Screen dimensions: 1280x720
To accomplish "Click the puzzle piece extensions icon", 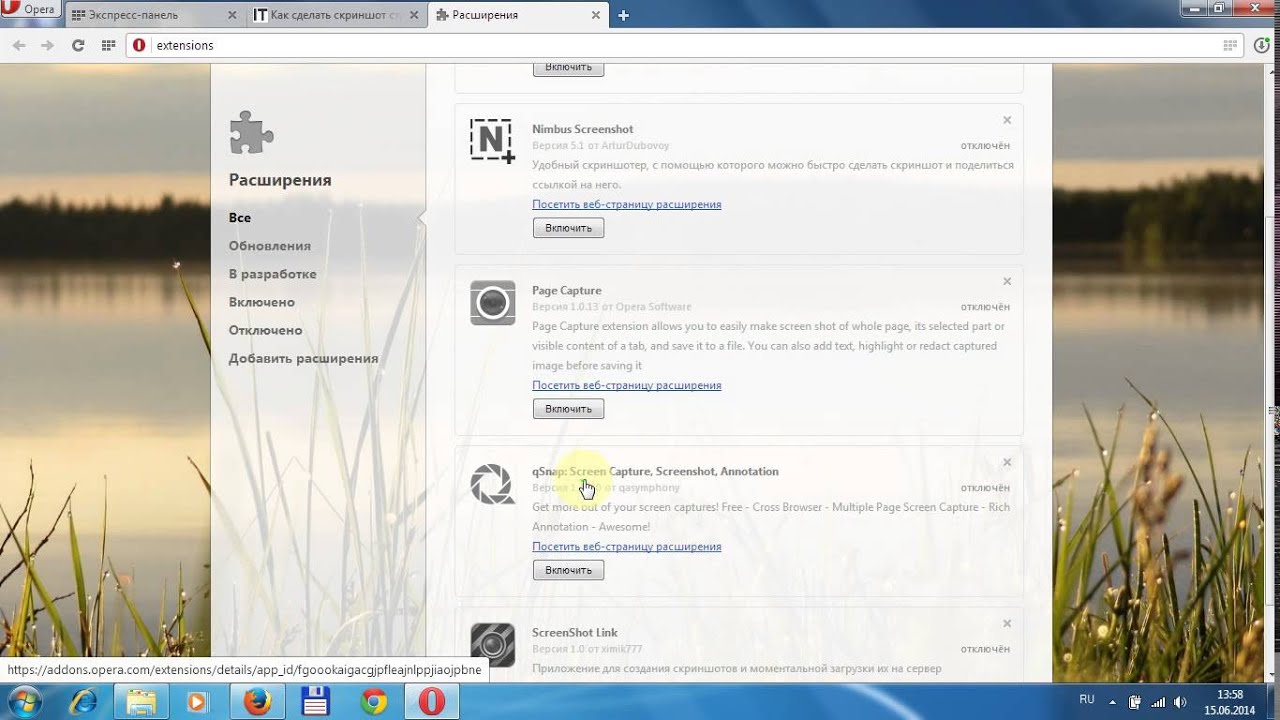I will (252, 132).
